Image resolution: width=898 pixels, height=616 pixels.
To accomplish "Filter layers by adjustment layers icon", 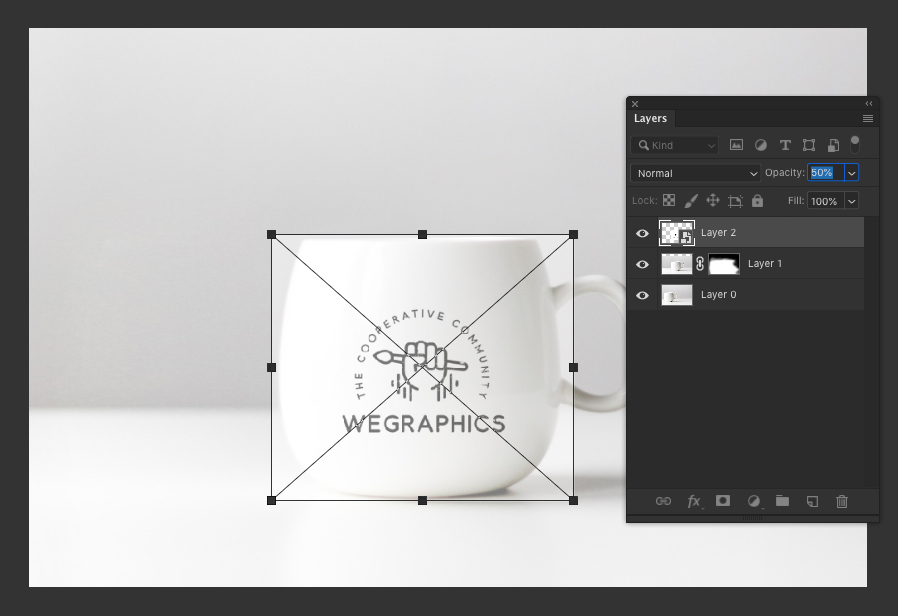I will (761, 145).
